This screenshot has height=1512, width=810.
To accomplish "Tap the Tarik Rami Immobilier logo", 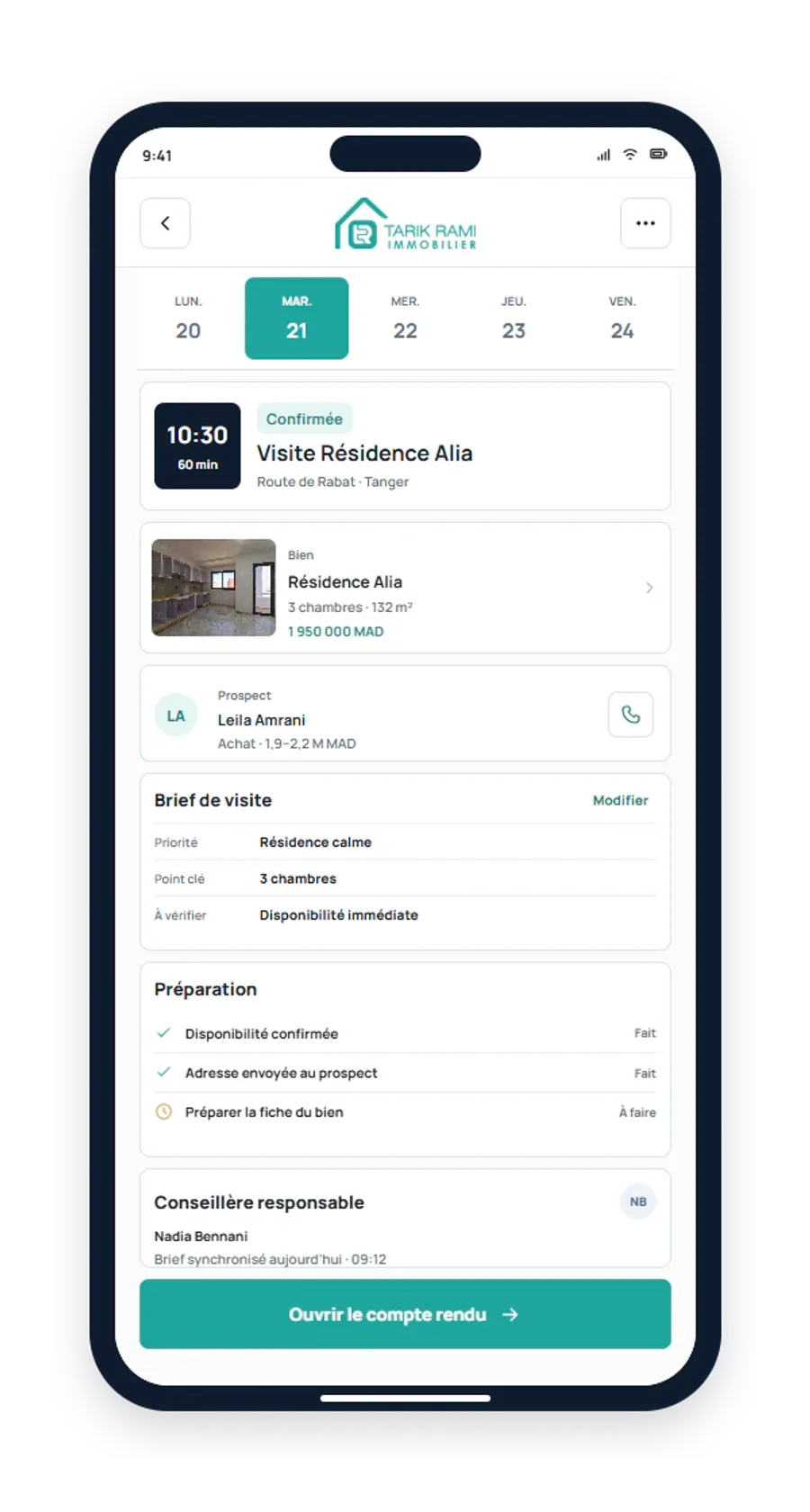I will point(405,223).
